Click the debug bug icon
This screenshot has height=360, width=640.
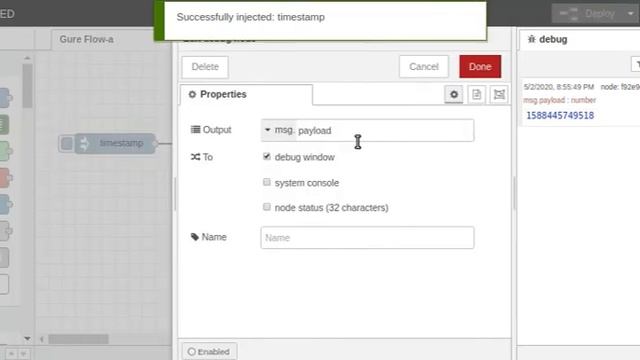[x=531, y=39]
